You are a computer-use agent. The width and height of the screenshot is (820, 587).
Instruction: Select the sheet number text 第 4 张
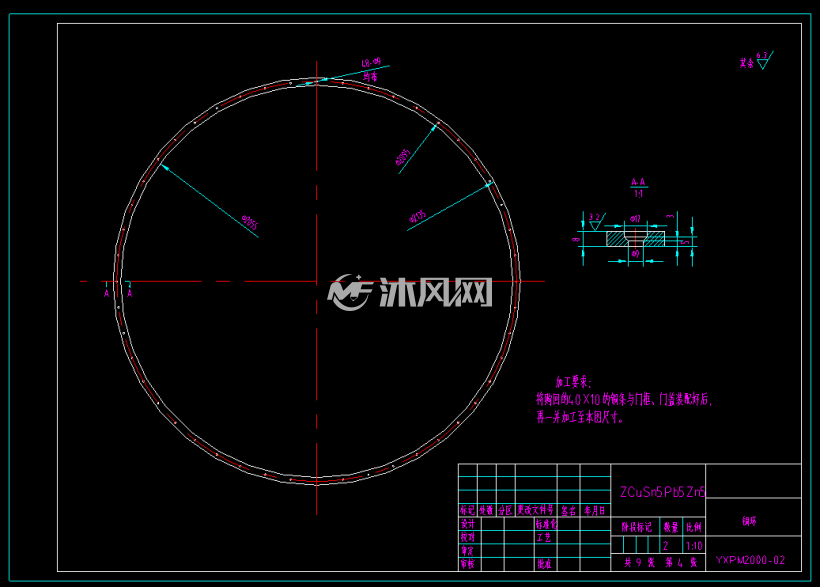point(681,562)
